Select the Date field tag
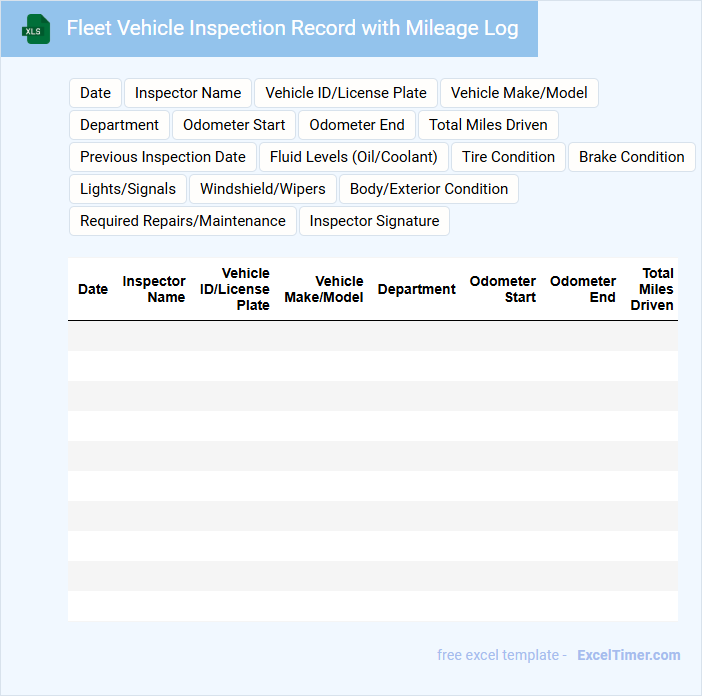Viewport: 702px width, 696px height. [x=95, y=93]
